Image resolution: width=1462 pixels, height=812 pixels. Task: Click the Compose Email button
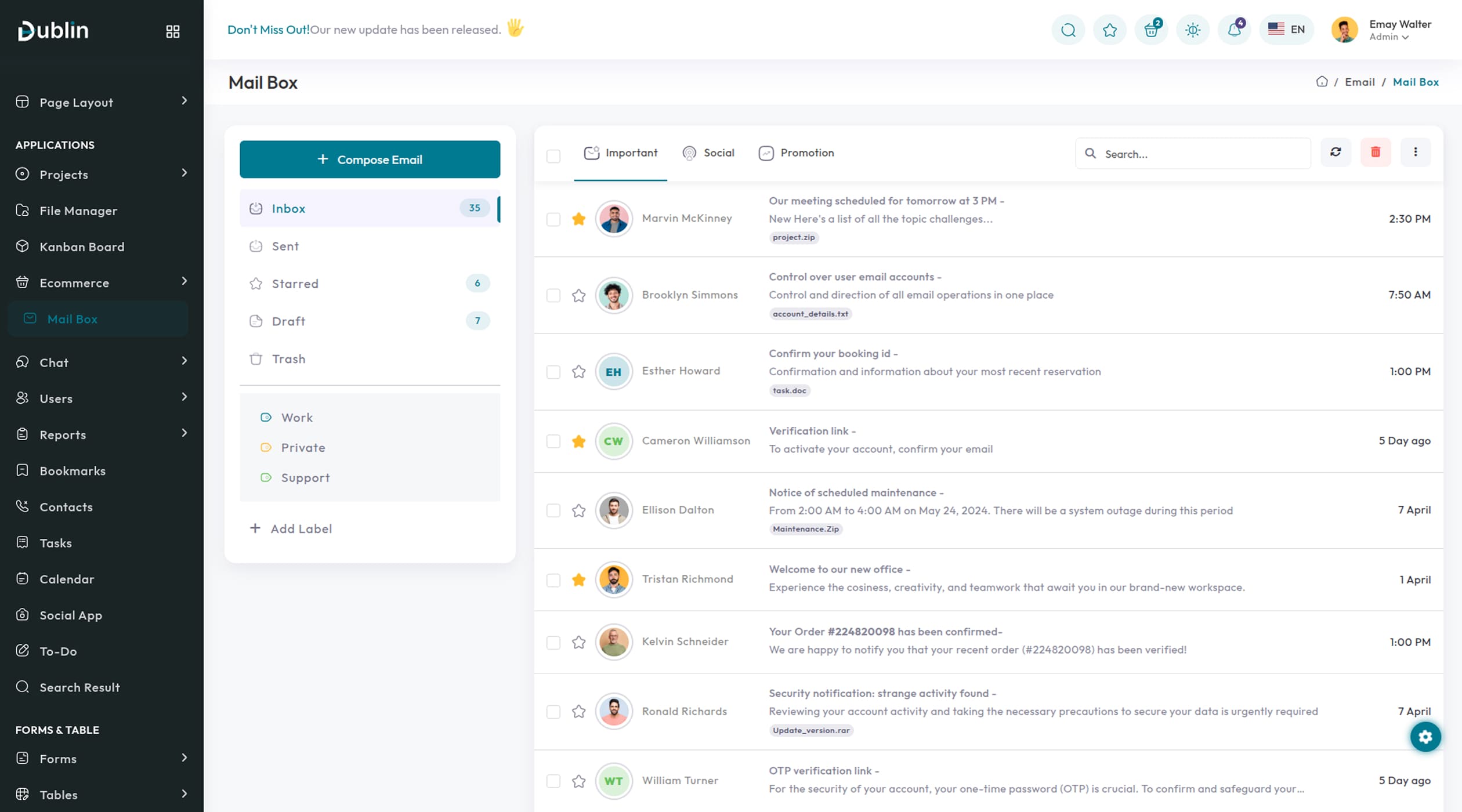(x=370, y=159)
